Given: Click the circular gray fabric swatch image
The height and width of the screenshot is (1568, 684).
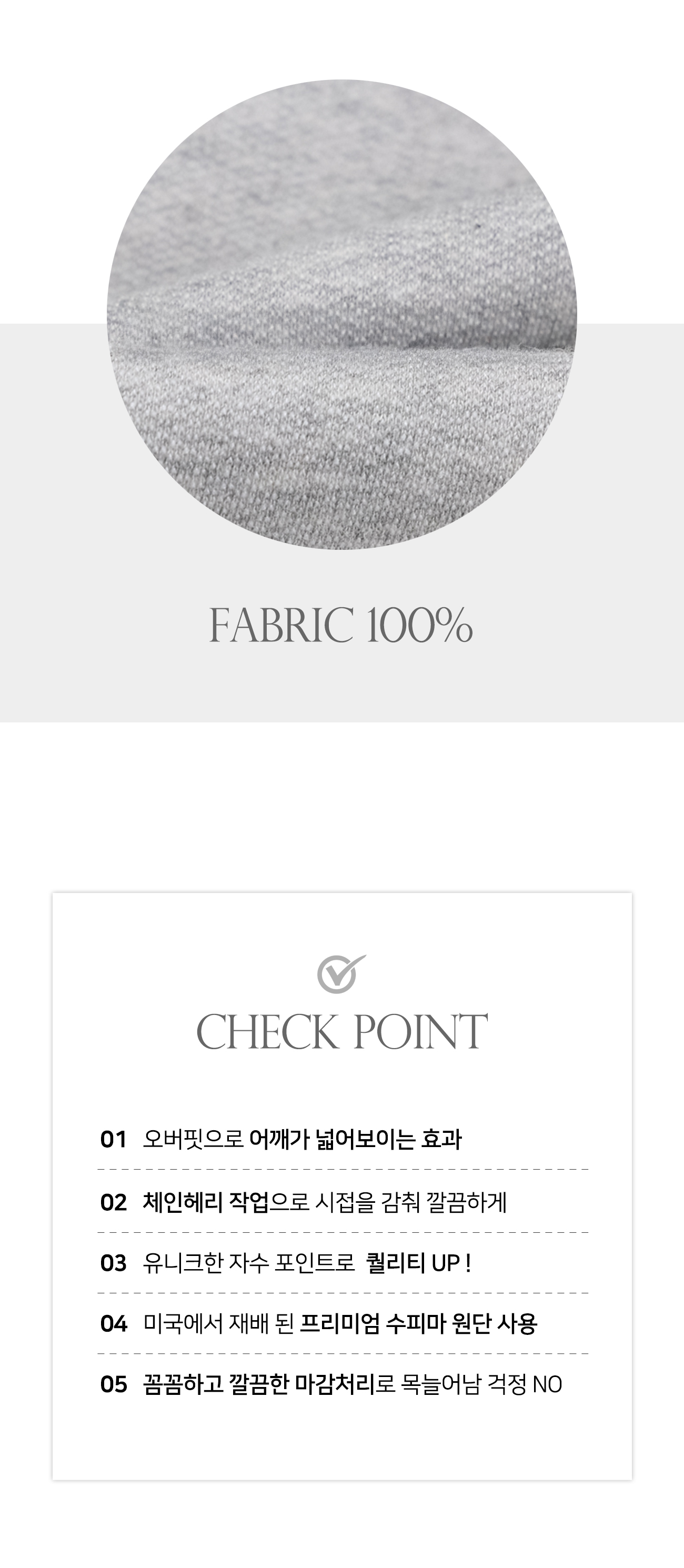Looking at the screenshot, I should pos(342,315).
